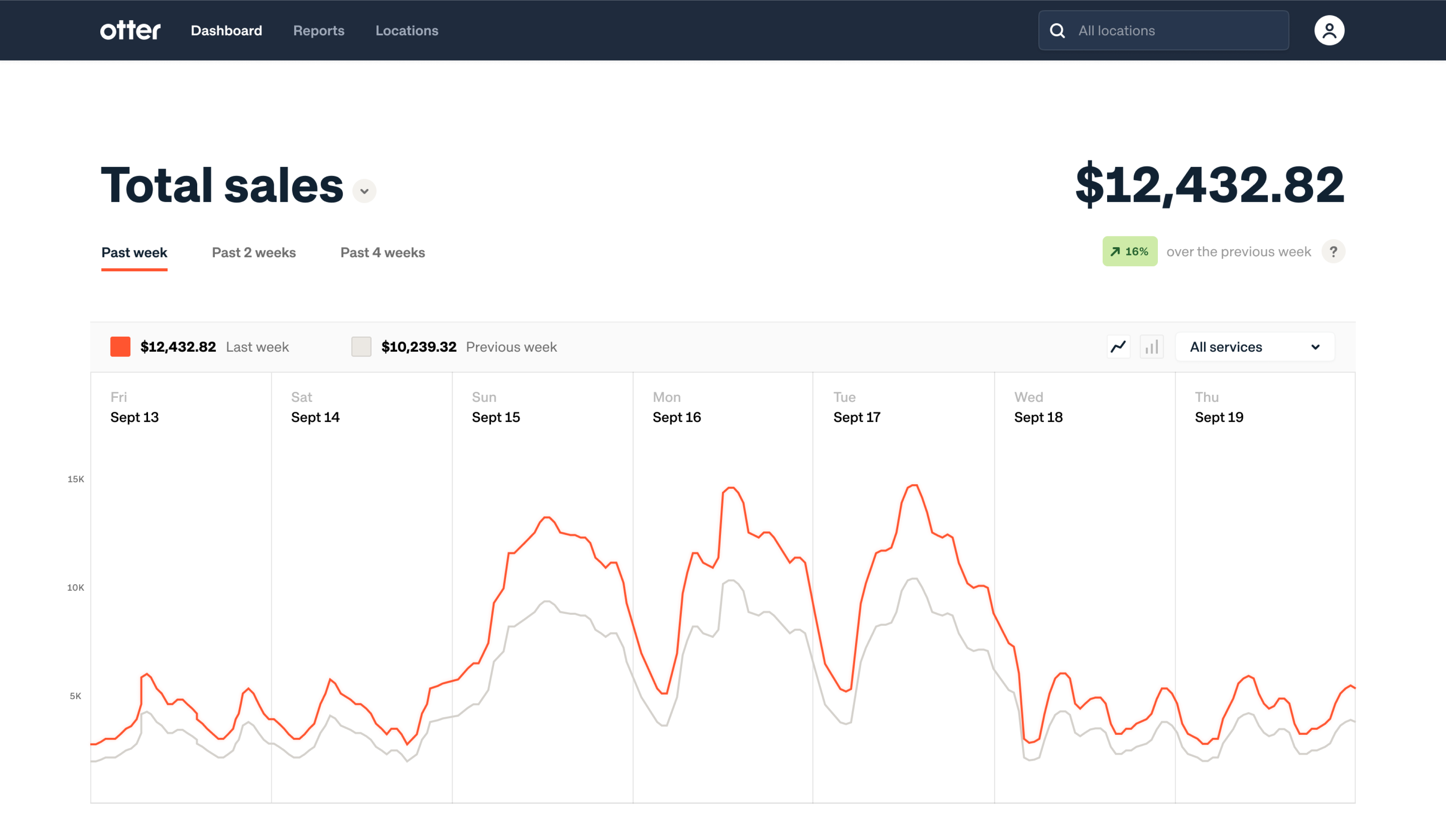Screen dimensions: 1446x840
Task: Click the 16% increase badge
Action: [1129, 251]
